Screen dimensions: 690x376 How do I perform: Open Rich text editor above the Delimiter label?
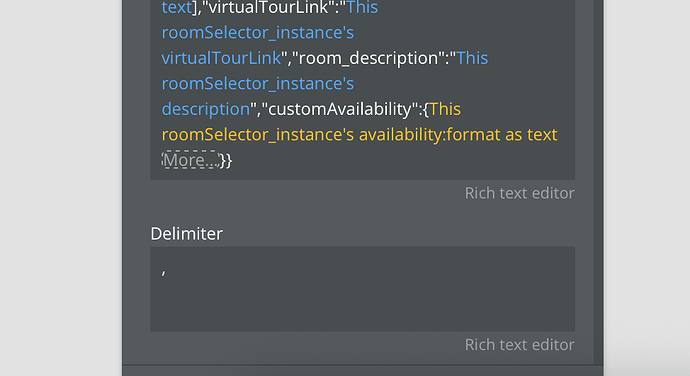coord(519,193)
